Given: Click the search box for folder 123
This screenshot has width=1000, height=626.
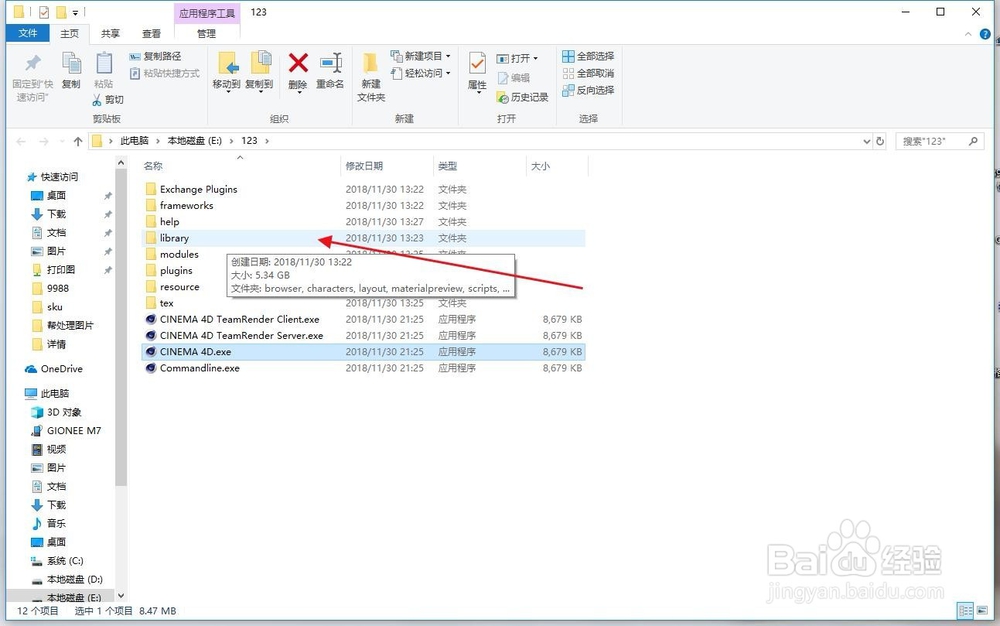Looking at the screenshot, I should [x=938, y=141].
